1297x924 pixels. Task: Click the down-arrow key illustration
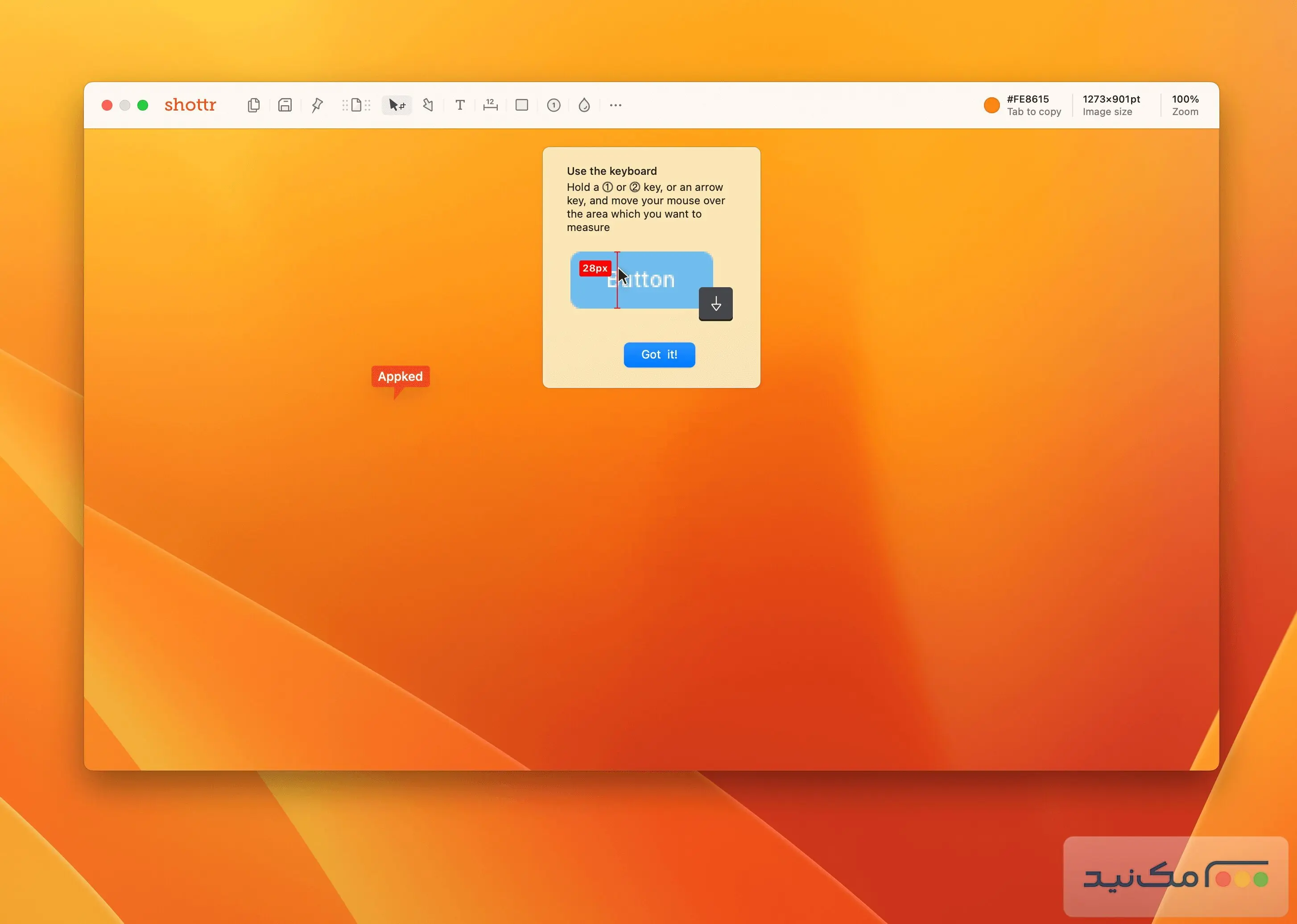click(715, 304)
